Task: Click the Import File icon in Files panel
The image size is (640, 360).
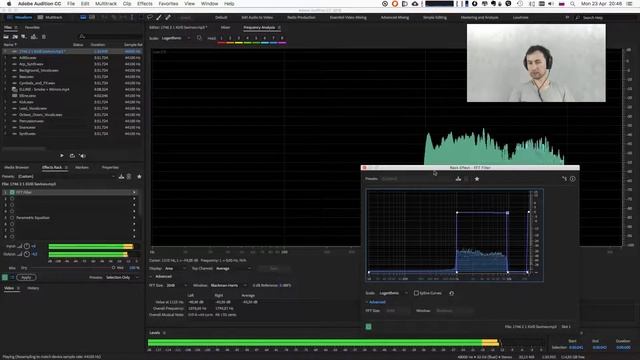Action: coord(15,37)
